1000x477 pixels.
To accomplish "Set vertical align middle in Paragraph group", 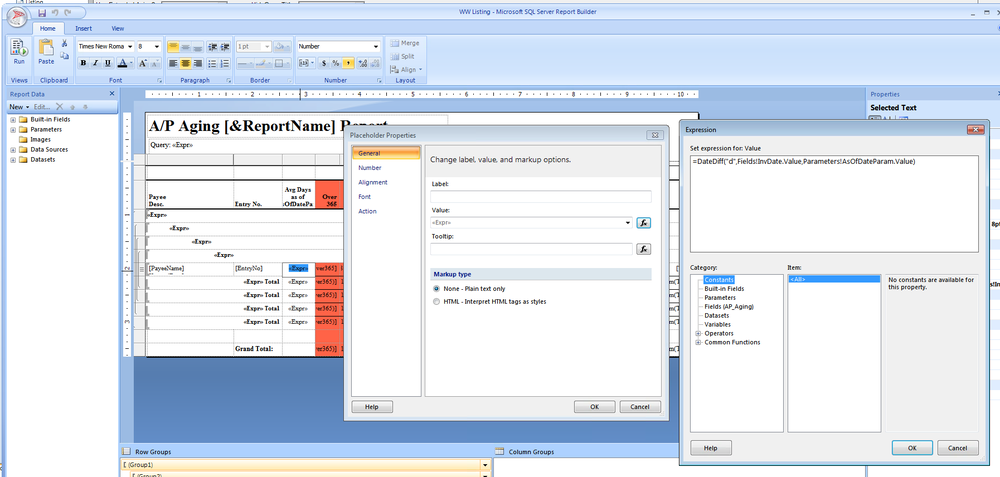I will tap(185, 47).
